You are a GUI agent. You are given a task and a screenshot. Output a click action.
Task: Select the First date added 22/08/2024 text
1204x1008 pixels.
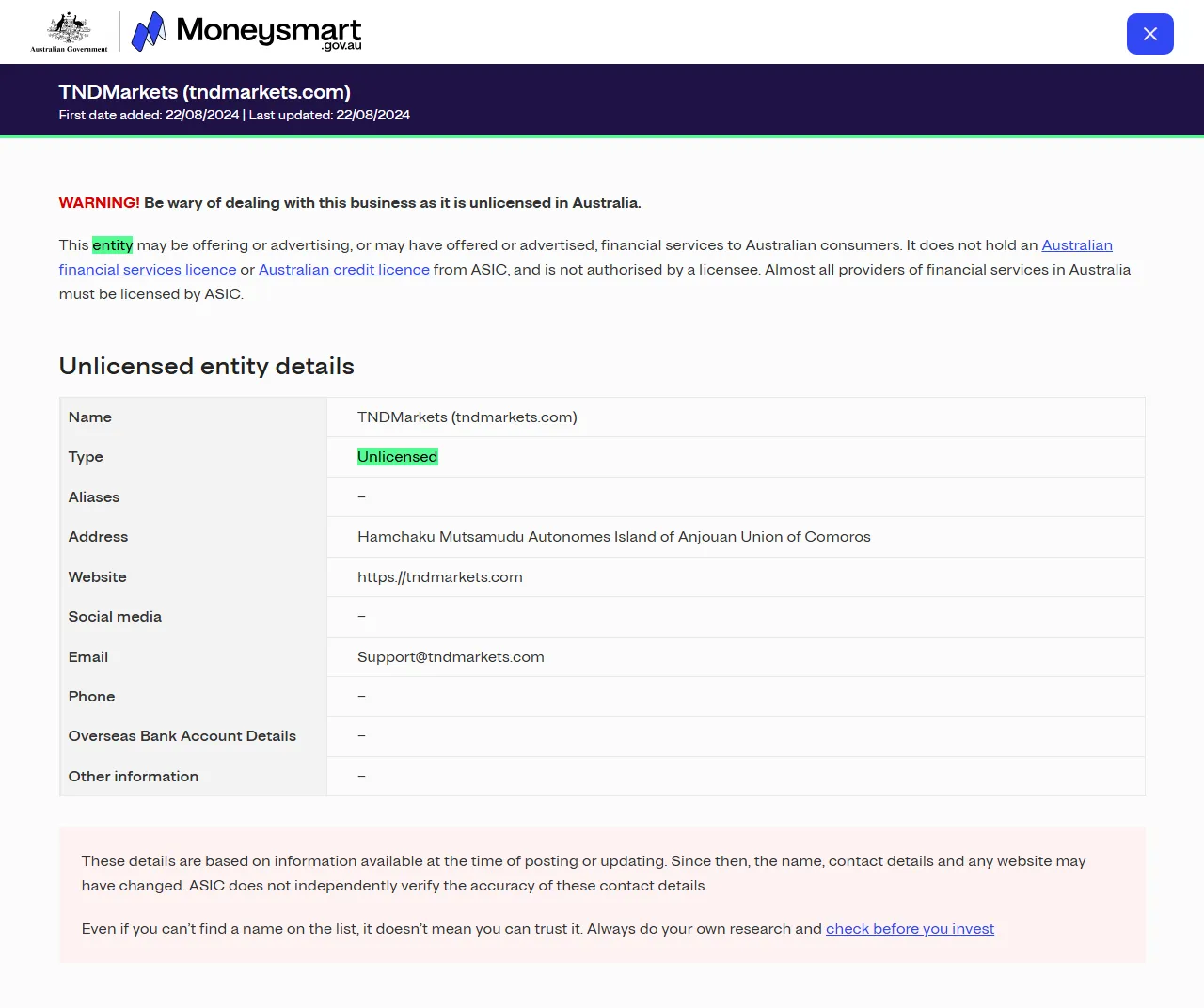pyautogui.click(x=149, y=115)
